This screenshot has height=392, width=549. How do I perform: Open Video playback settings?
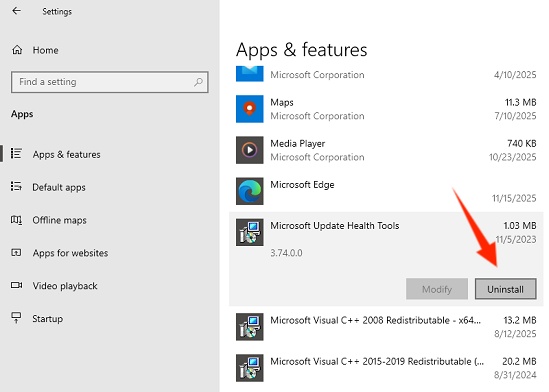tap(65, 286)
